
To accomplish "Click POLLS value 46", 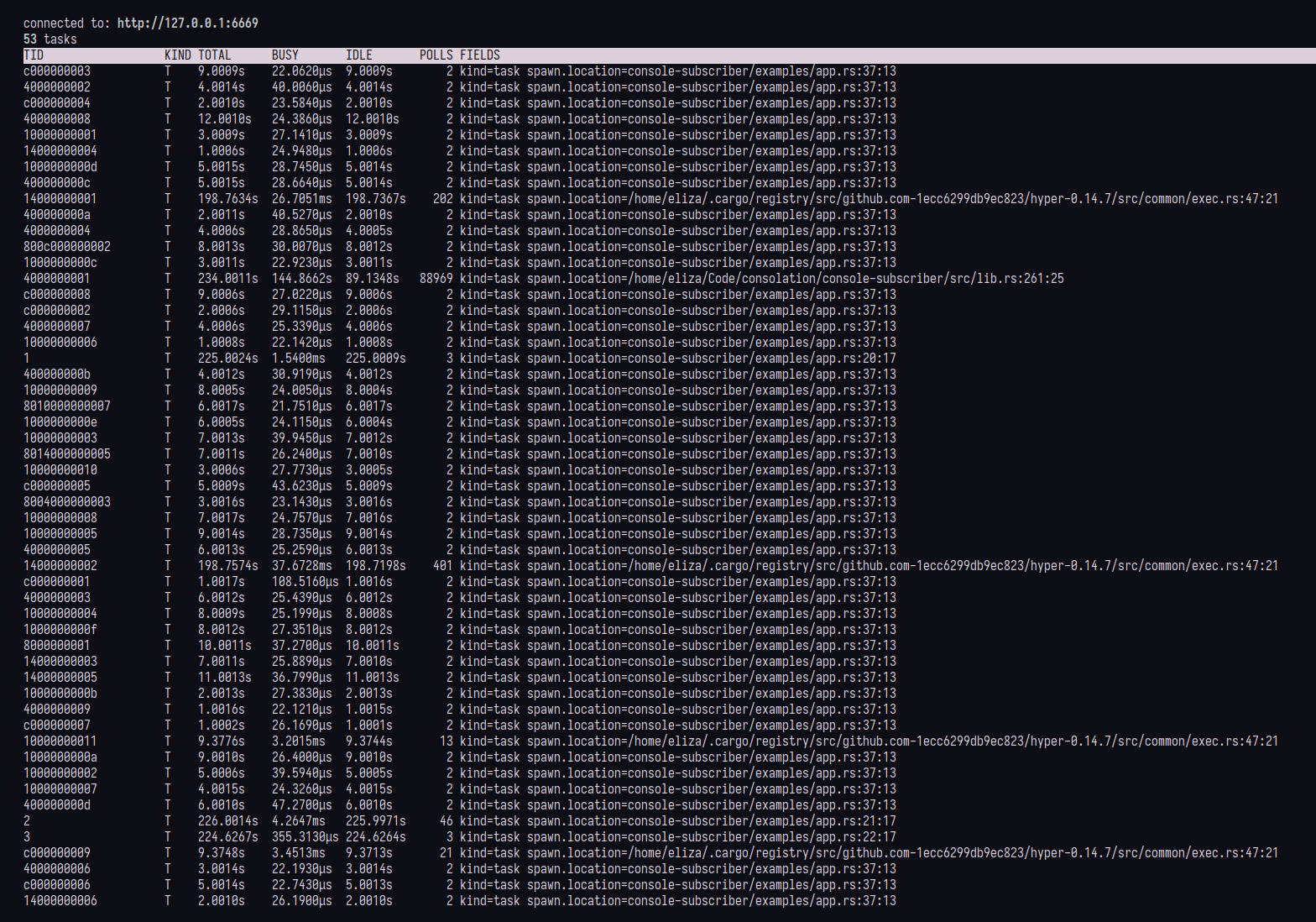I will click(446, 821).
